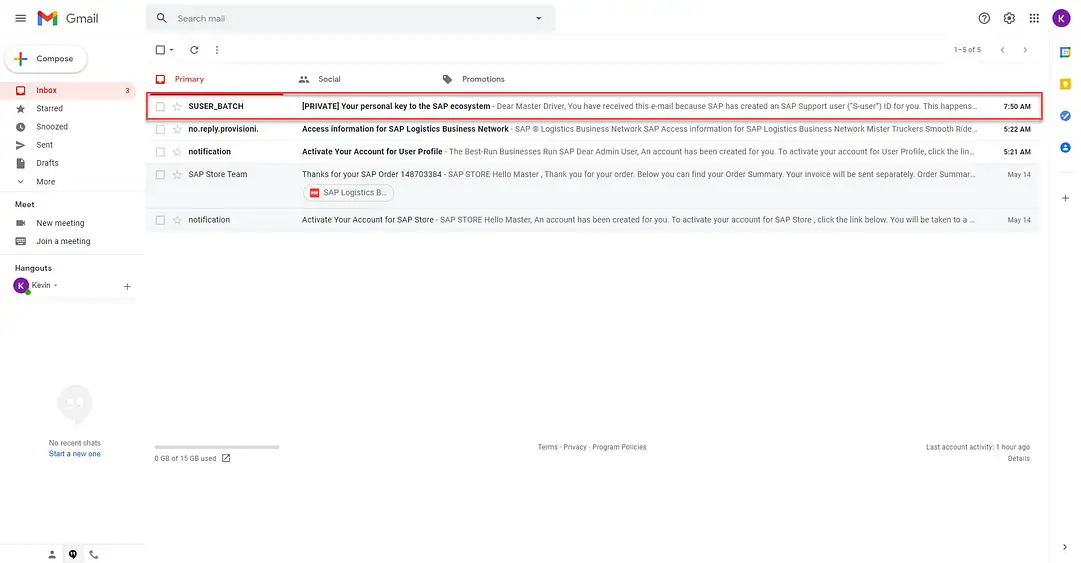Open the Your personal key to SAP ecosystem email
The width and height of the screenshot is (1081, 563).
coord(594,106)
